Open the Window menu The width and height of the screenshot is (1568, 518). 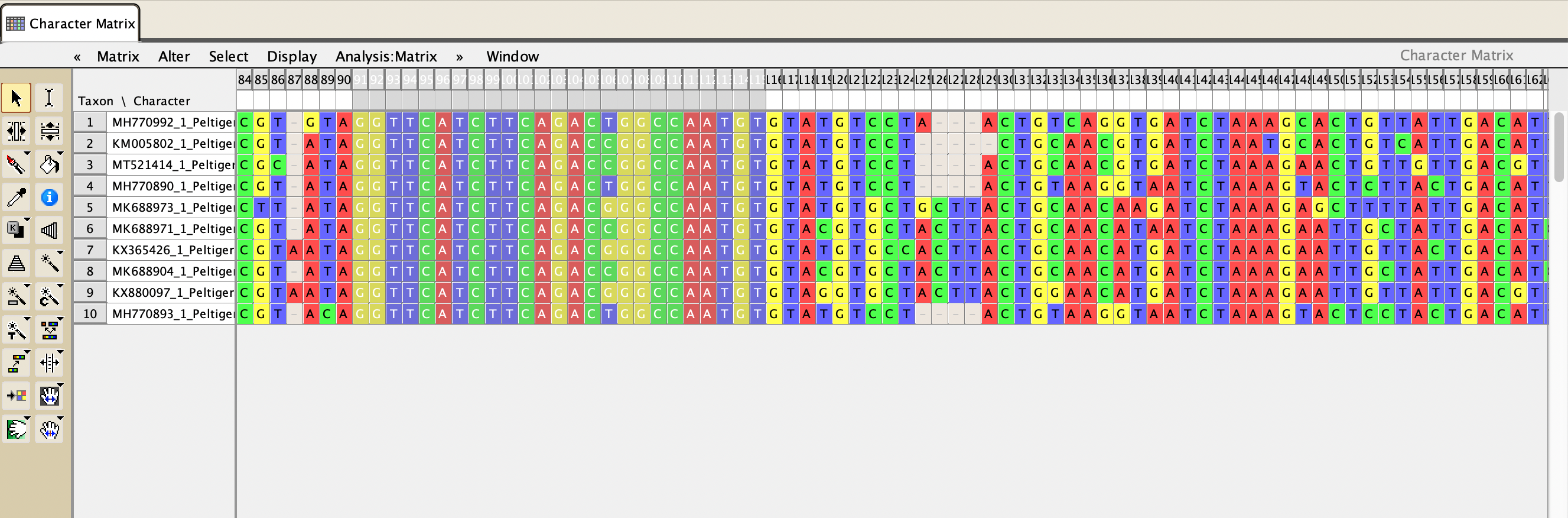pos(512,57)
